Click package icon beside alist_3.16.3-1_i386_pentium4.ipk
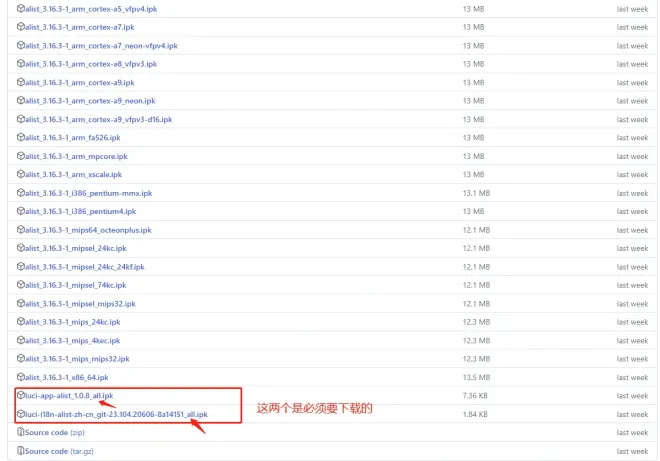Screen dimensions: 660x461 coord(21,211)
